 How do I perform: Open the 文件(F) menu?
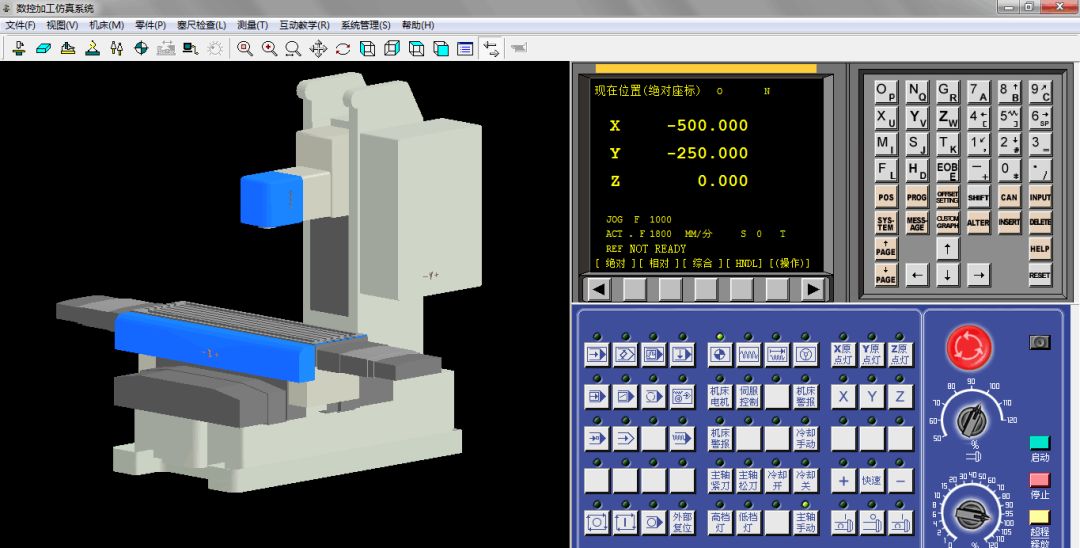point(21,25)
